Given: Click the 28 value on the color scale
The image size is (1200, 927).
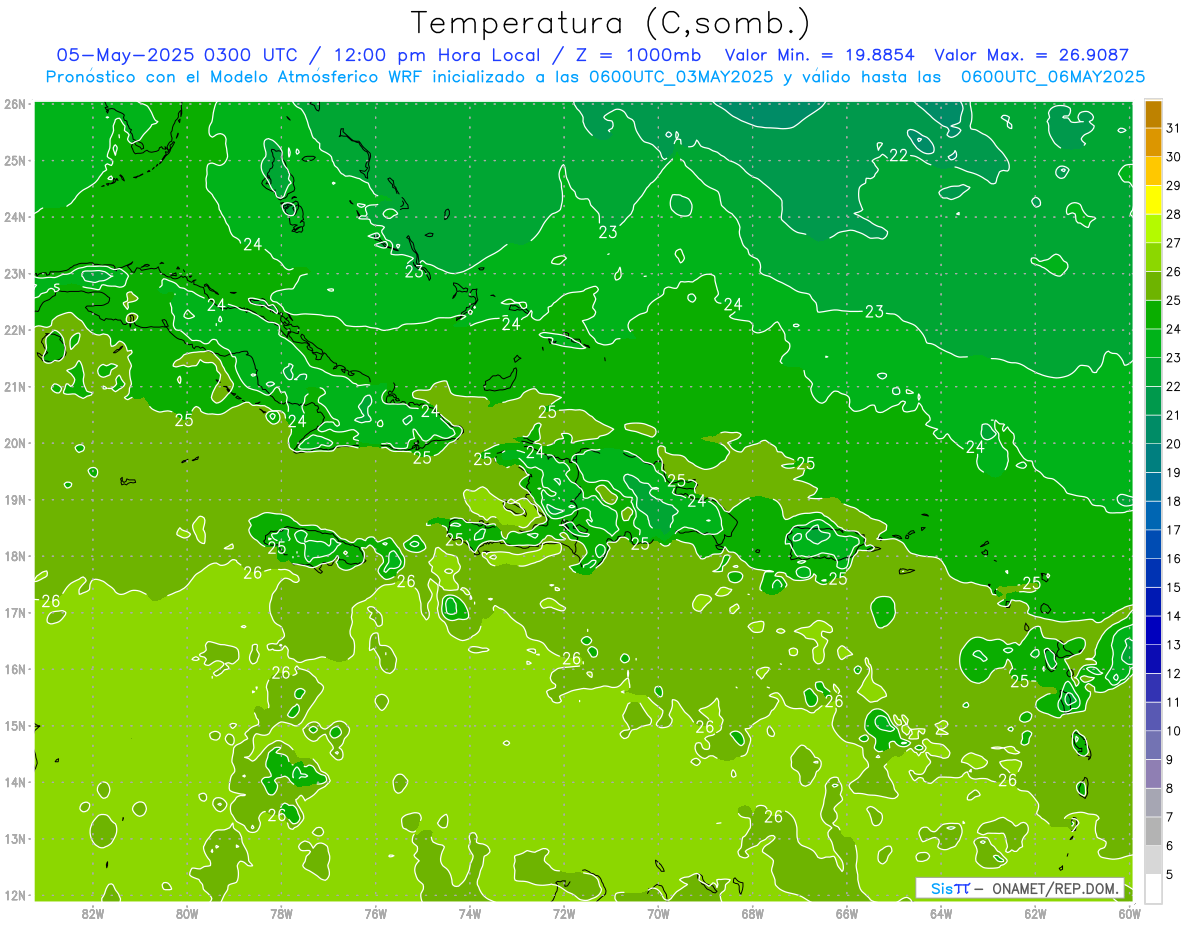Looking at the screenshot, I should 1173,214.
